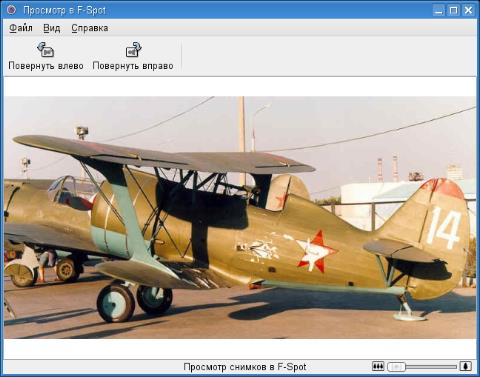This screenshot has width=480, height=377.
Task: Close the F-Spot viewer window
Action: (468, 10)
